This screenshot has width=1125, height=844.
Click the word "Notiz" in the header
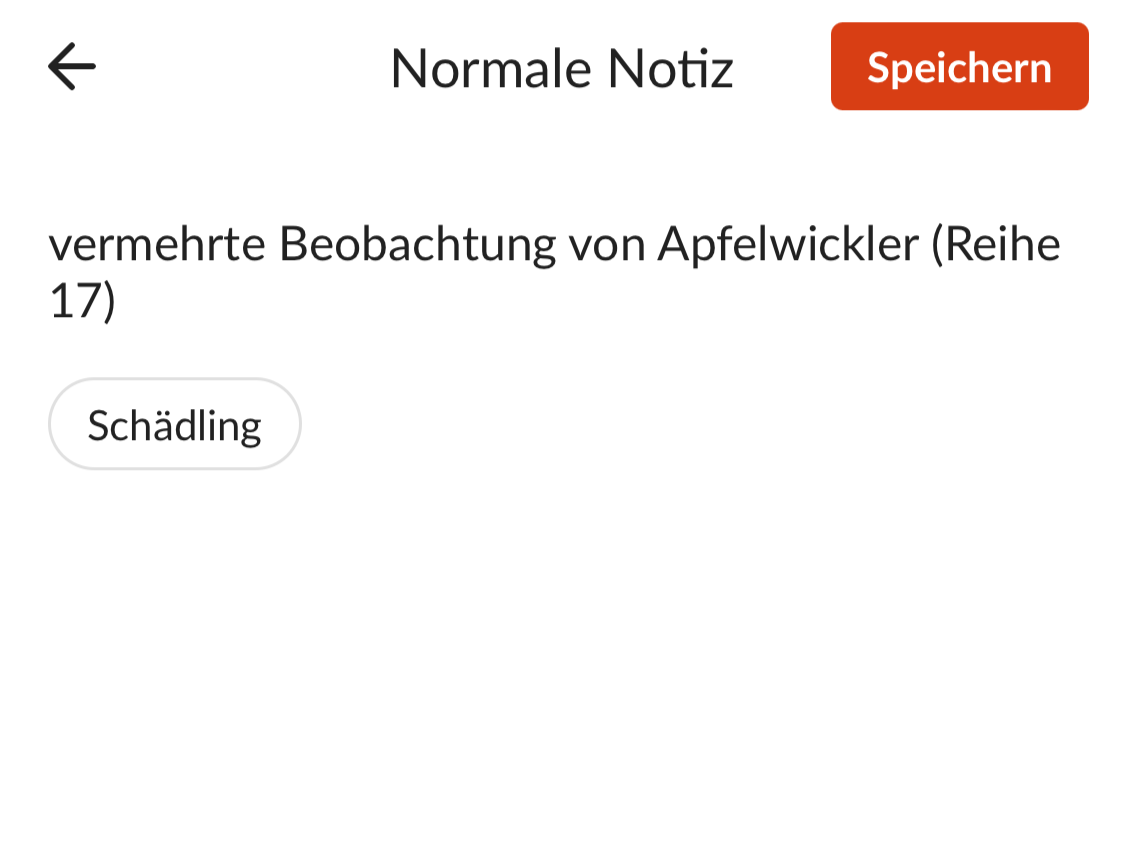point(670,68)
